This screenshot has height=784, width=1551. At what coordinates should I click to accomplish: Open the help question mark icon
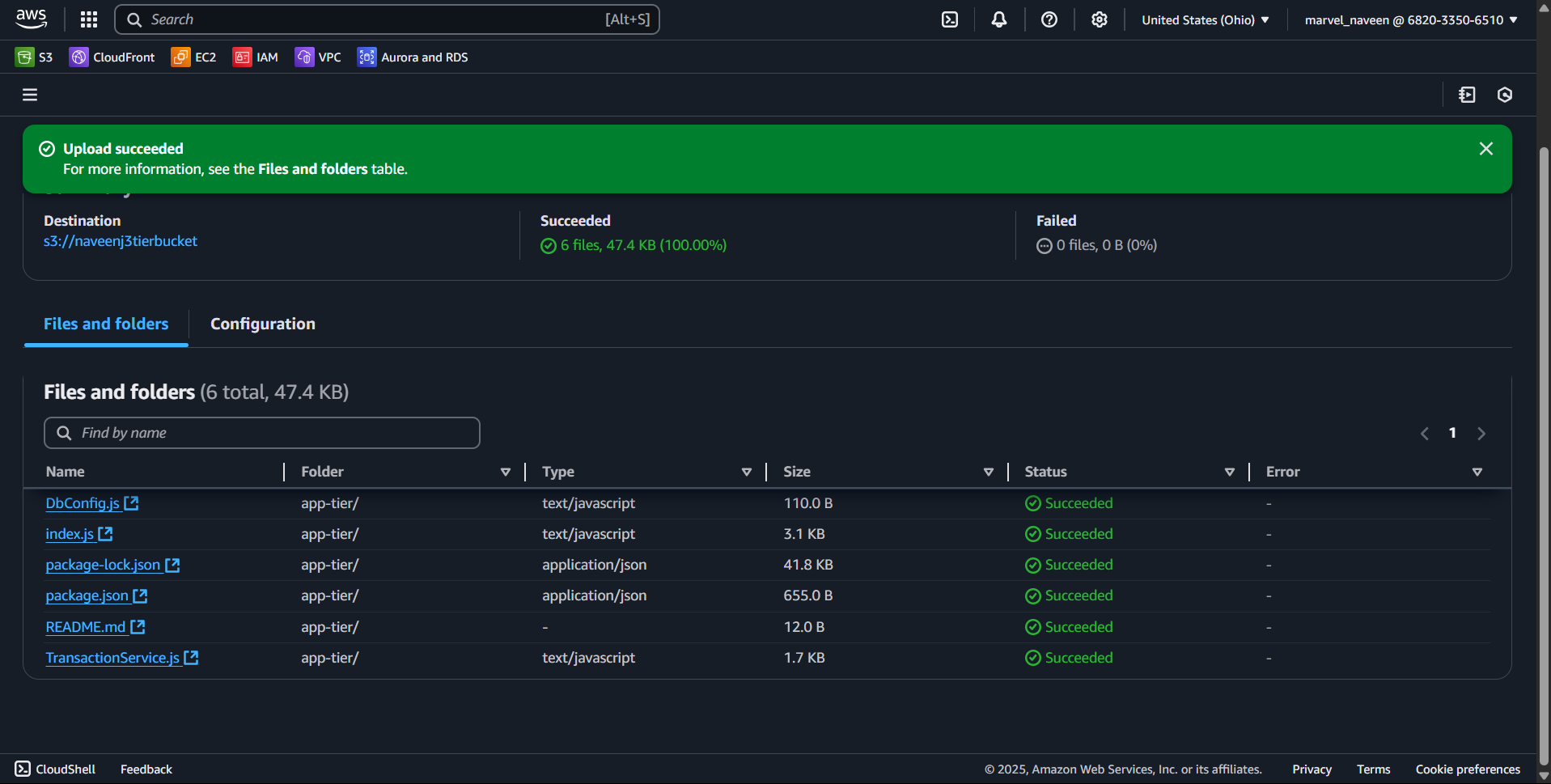[x=1049, y=19]
